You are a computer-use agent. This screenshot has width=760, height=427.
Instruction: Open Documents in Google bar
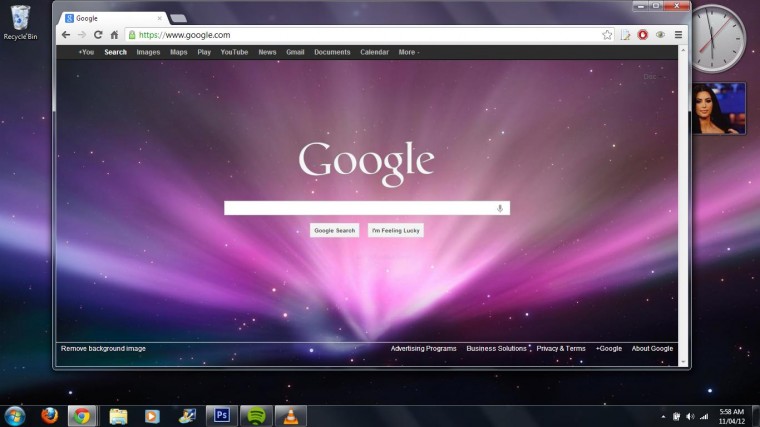[x=332, y=52]
